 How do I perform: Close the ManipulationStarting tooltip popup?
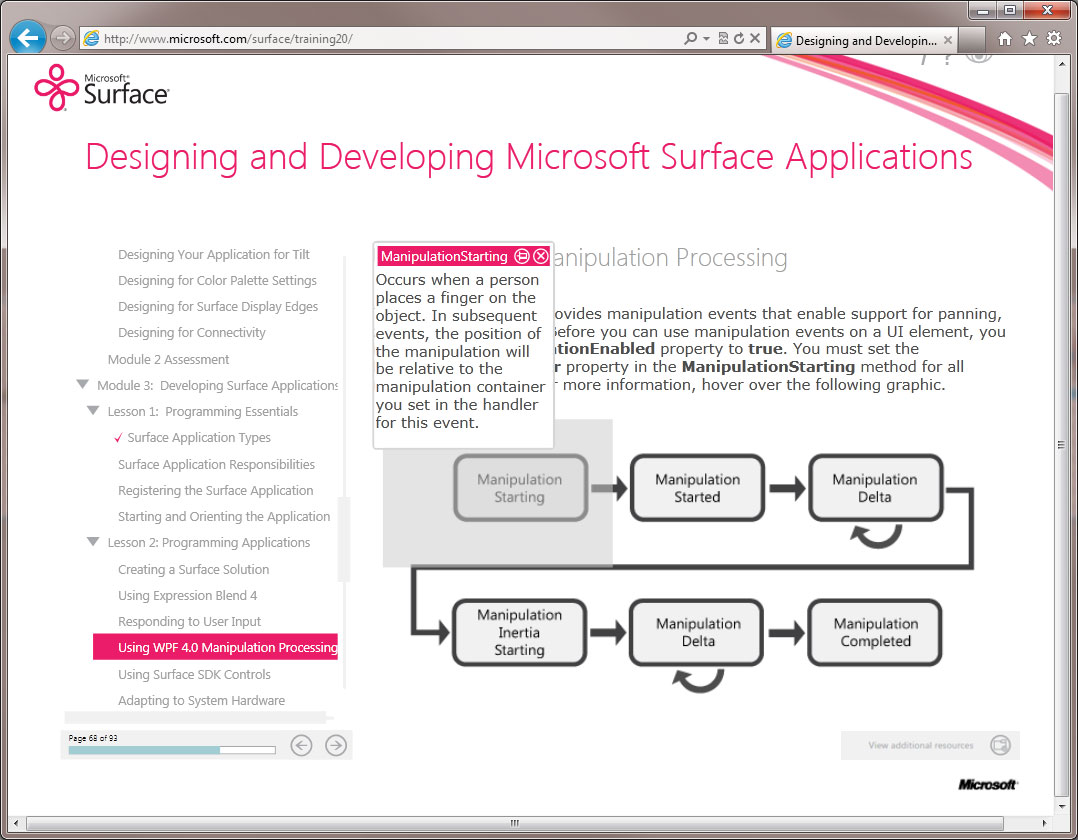tap(541, 256)
